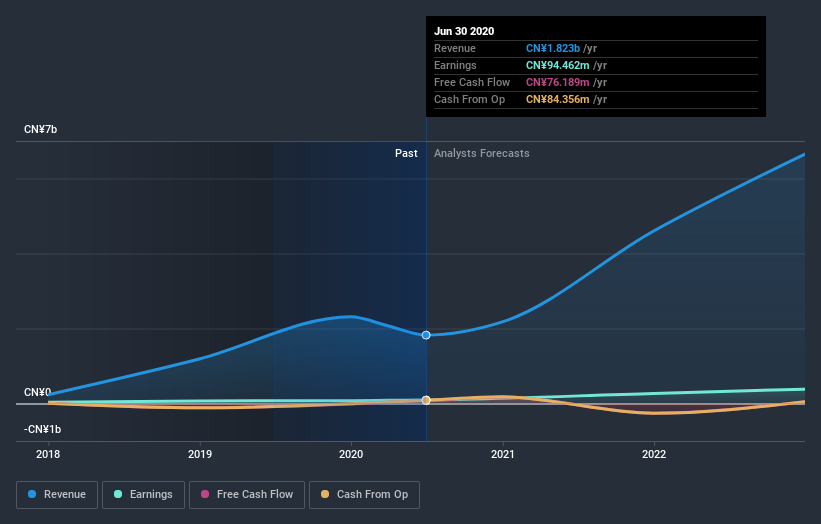Click the Cash From Op row label in tooltip
Image resolution: width=821 pixels, height=524 pixels.
(x=470, y=99)
